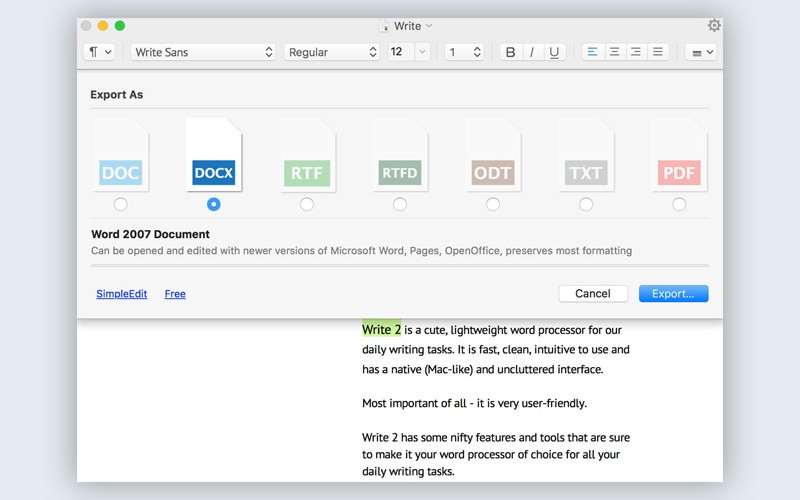Select the TXT radio button

point(586,204)
